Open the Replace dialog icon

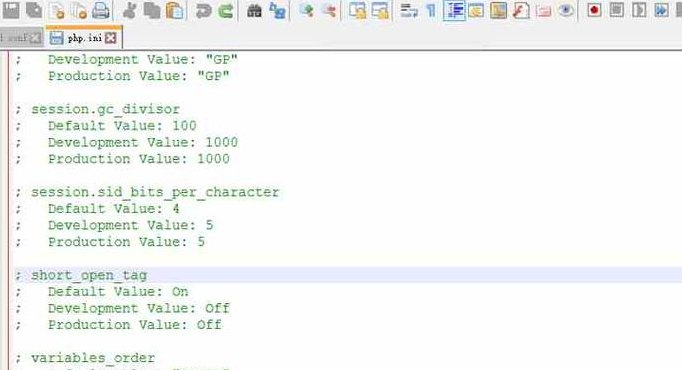click(277, 10)
